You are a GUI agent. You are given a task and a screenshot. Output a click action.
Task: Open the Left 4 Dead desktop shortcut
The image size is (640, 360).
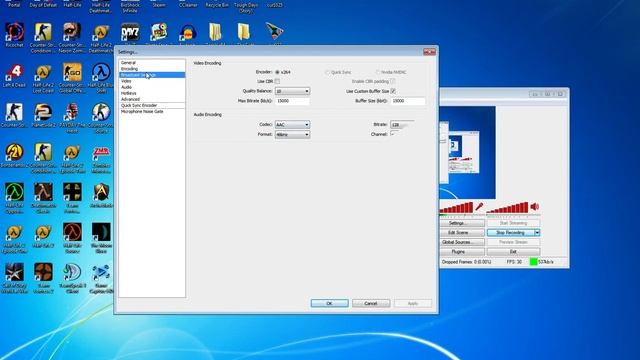pos(14,75)
